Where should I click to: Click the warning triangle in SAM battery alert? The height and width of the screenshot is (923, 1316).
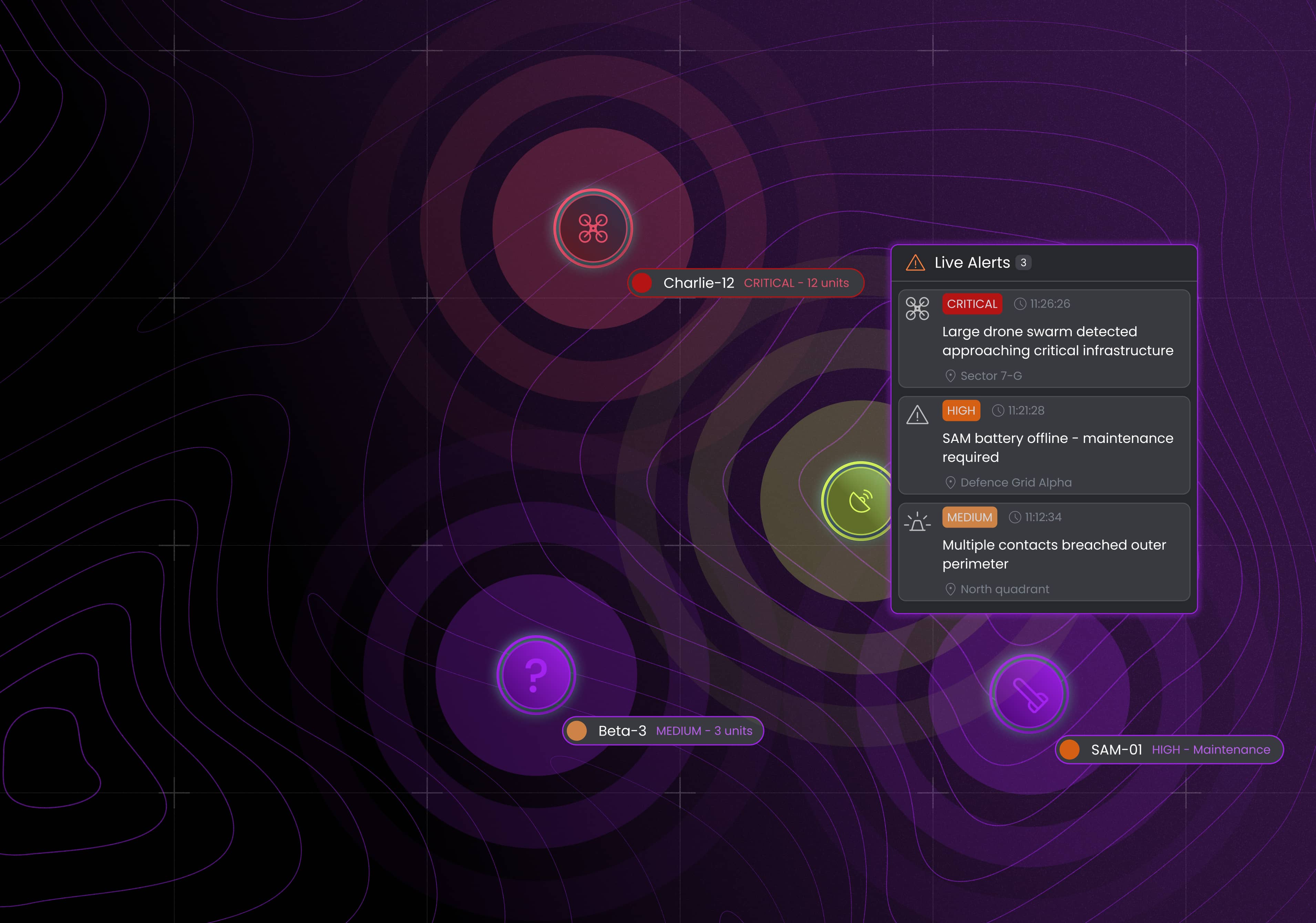click(917, 415)
